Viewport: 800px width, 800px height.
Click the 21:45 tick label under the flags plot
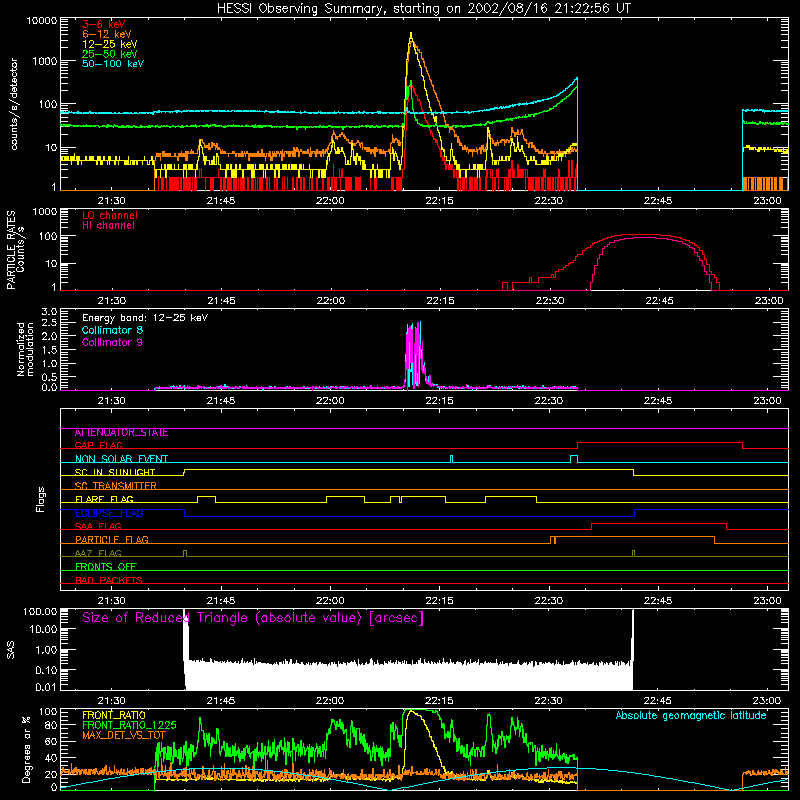pos(221,601)
